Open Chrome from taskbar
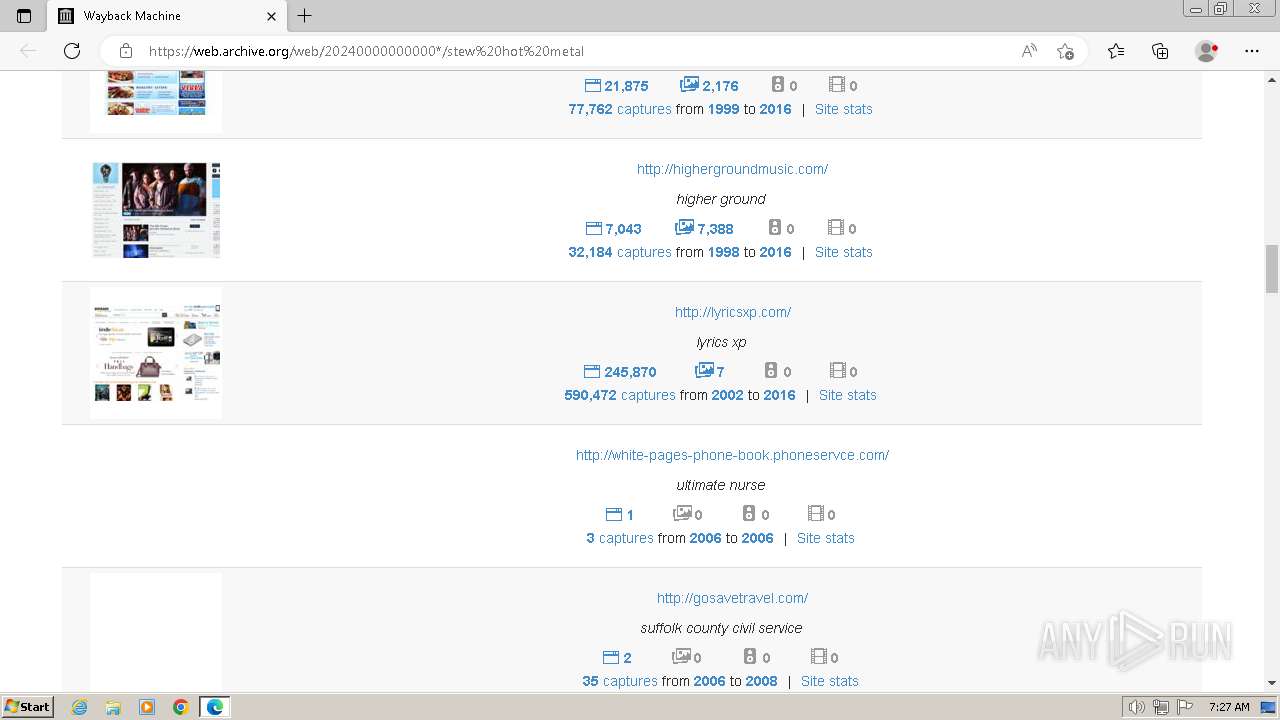This screenshot has height=720, width=1280. 181,707
